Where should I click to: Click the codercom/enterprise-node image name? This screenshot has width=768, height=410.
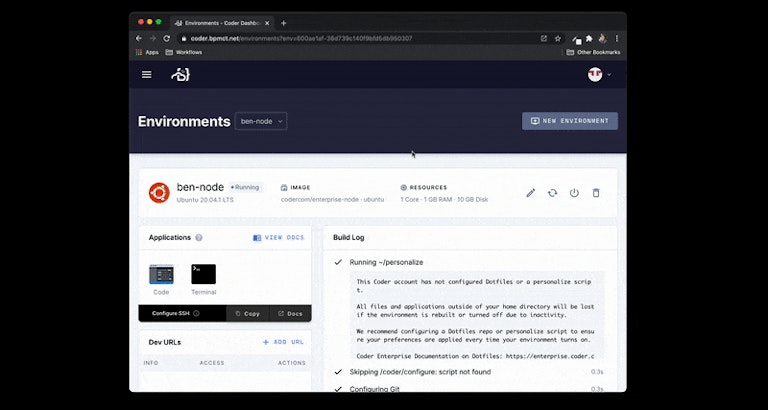pos(333,199)
